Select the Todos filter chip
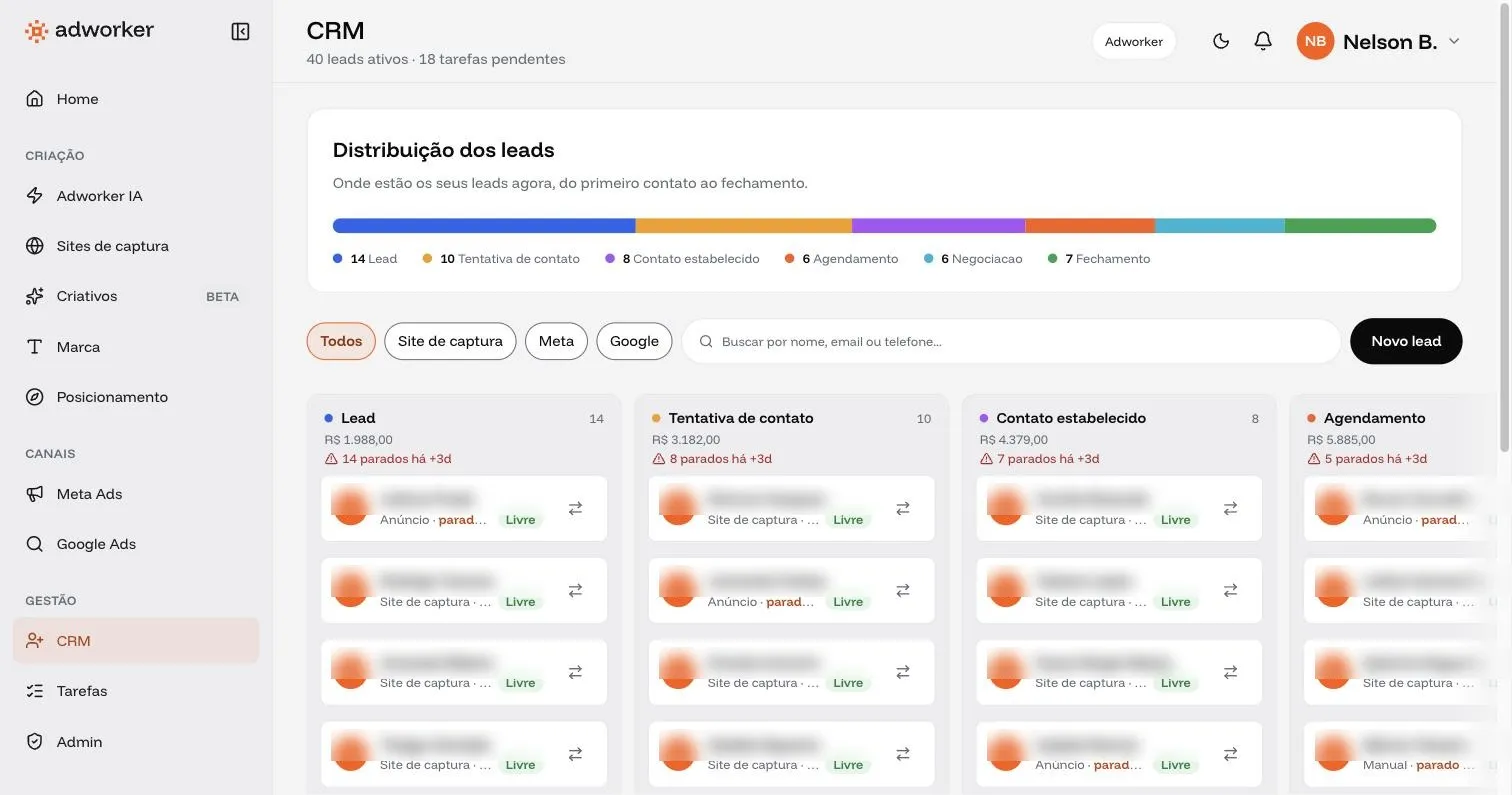This screenshot has width=1512, height=795. pos(341,341)
